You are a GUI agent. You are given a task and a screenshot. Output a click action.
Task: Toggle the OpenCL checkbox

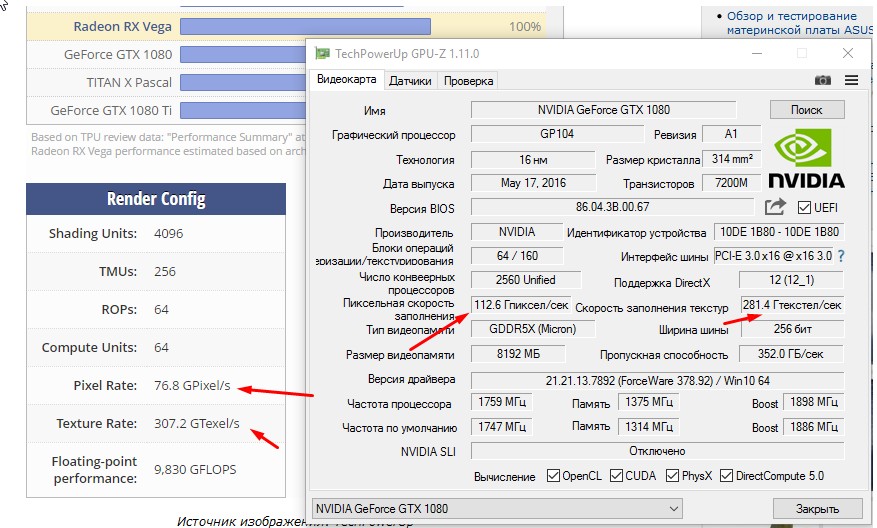point(554,476)
